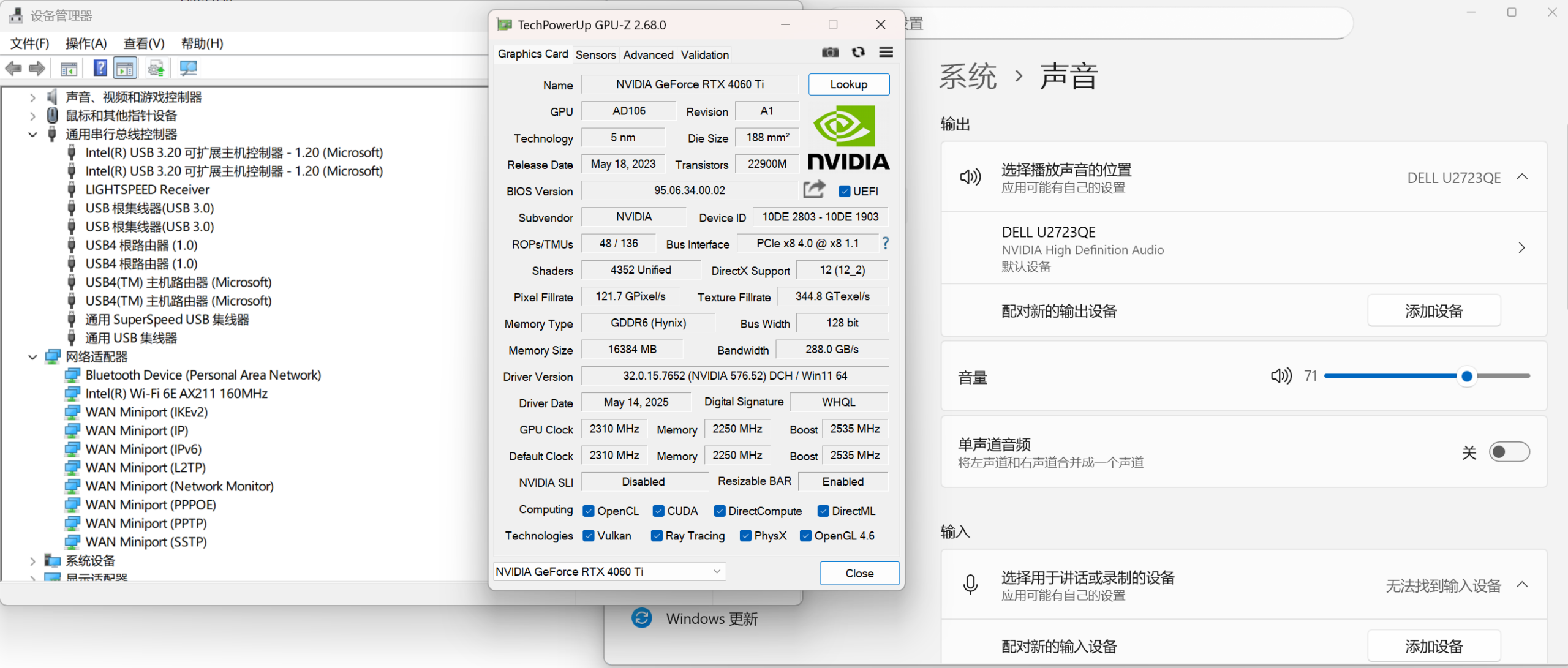
Task: Click the Lookup button
Action: click(x=848, y=84)
